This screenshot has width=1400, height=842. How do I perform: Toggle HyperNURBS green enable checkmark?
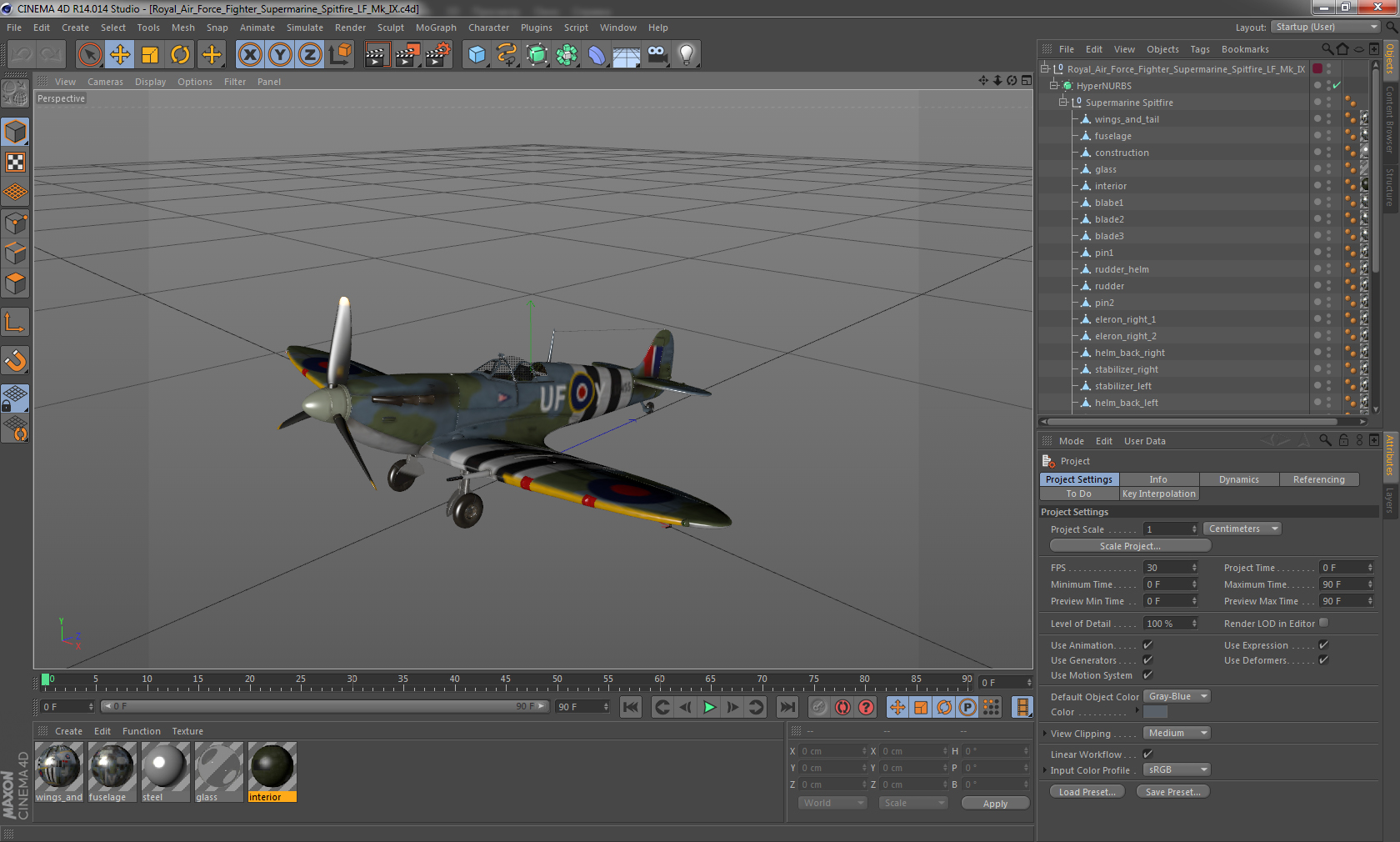(x=1337, y=86)
